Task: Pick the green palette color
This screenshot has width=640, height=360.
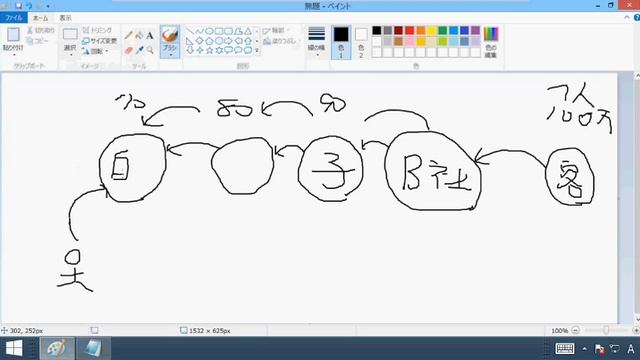Action: (x=442, y=30)
